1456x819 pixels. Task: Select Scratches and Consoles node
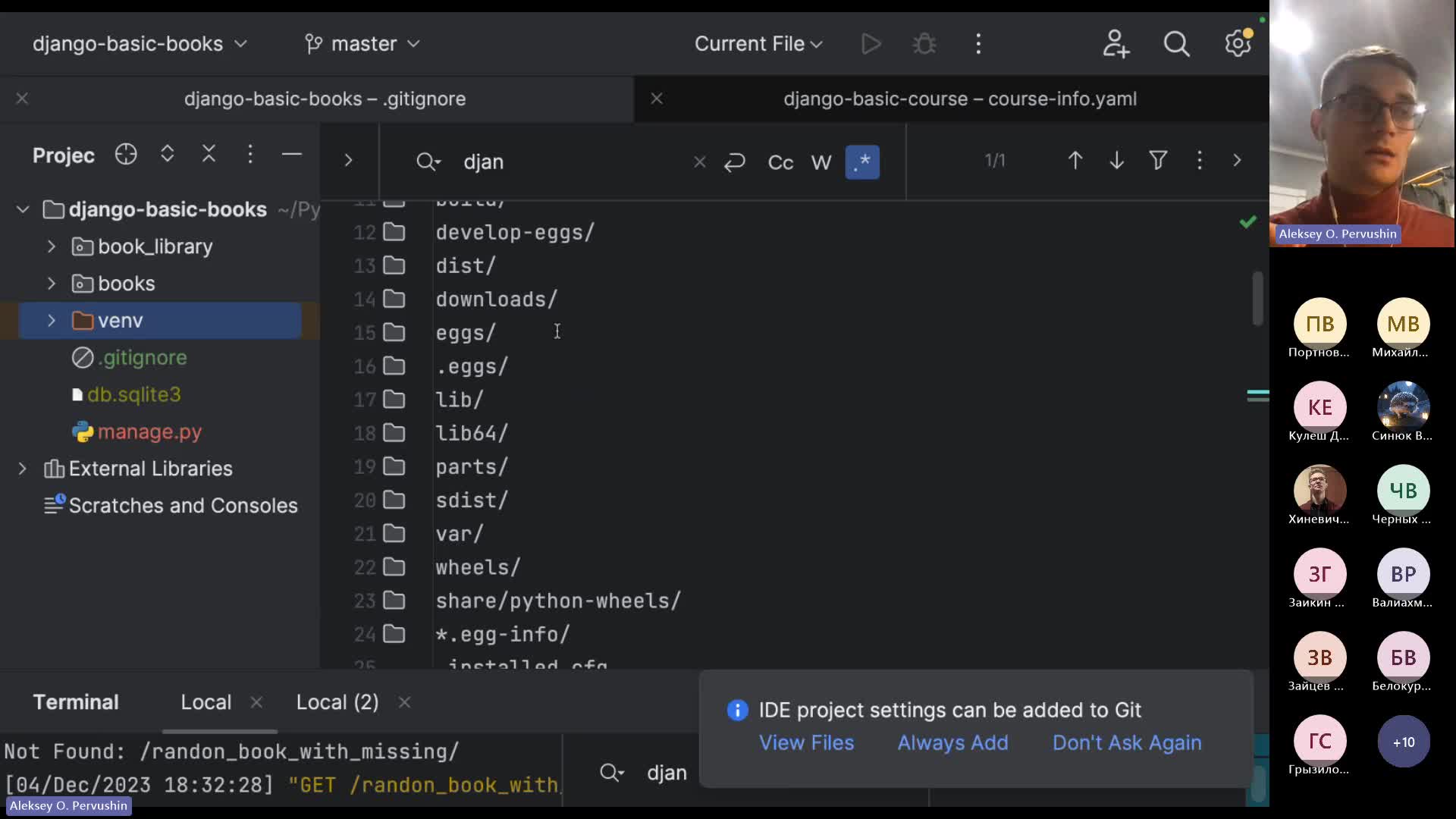183,506
